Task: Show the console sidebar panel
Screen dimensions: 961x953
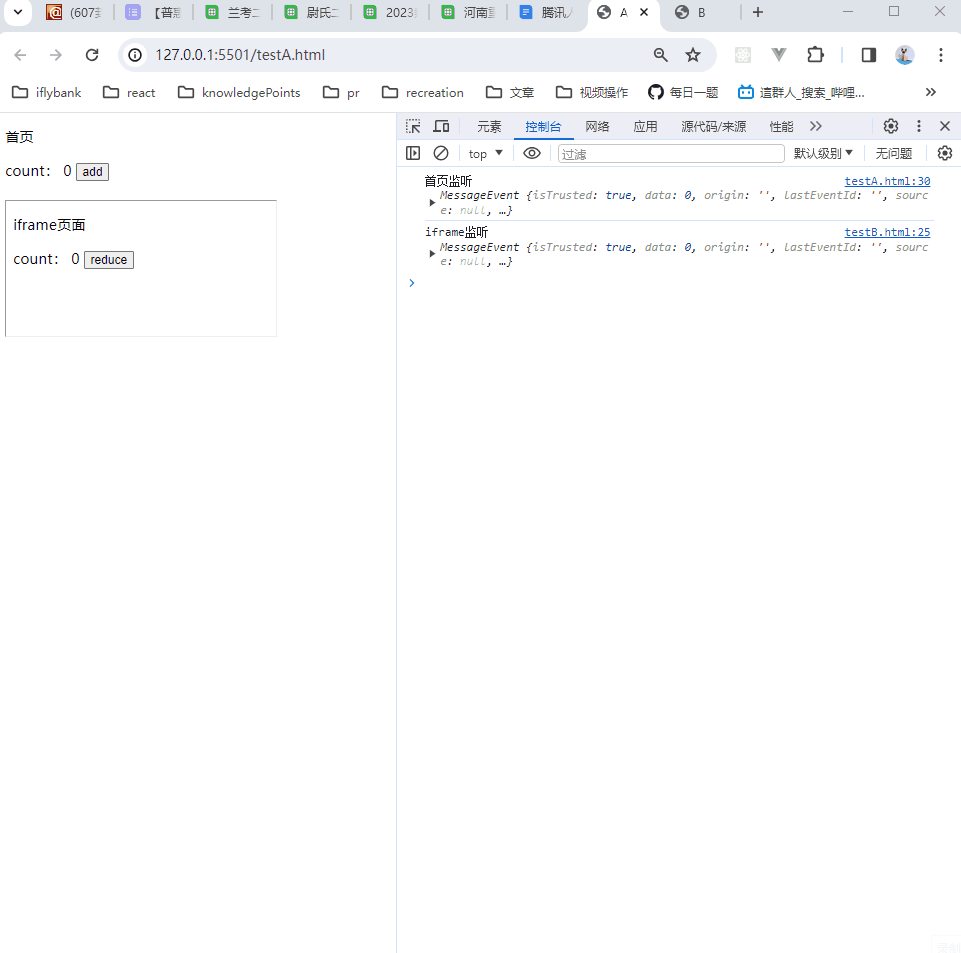Action: pos(413,152)
